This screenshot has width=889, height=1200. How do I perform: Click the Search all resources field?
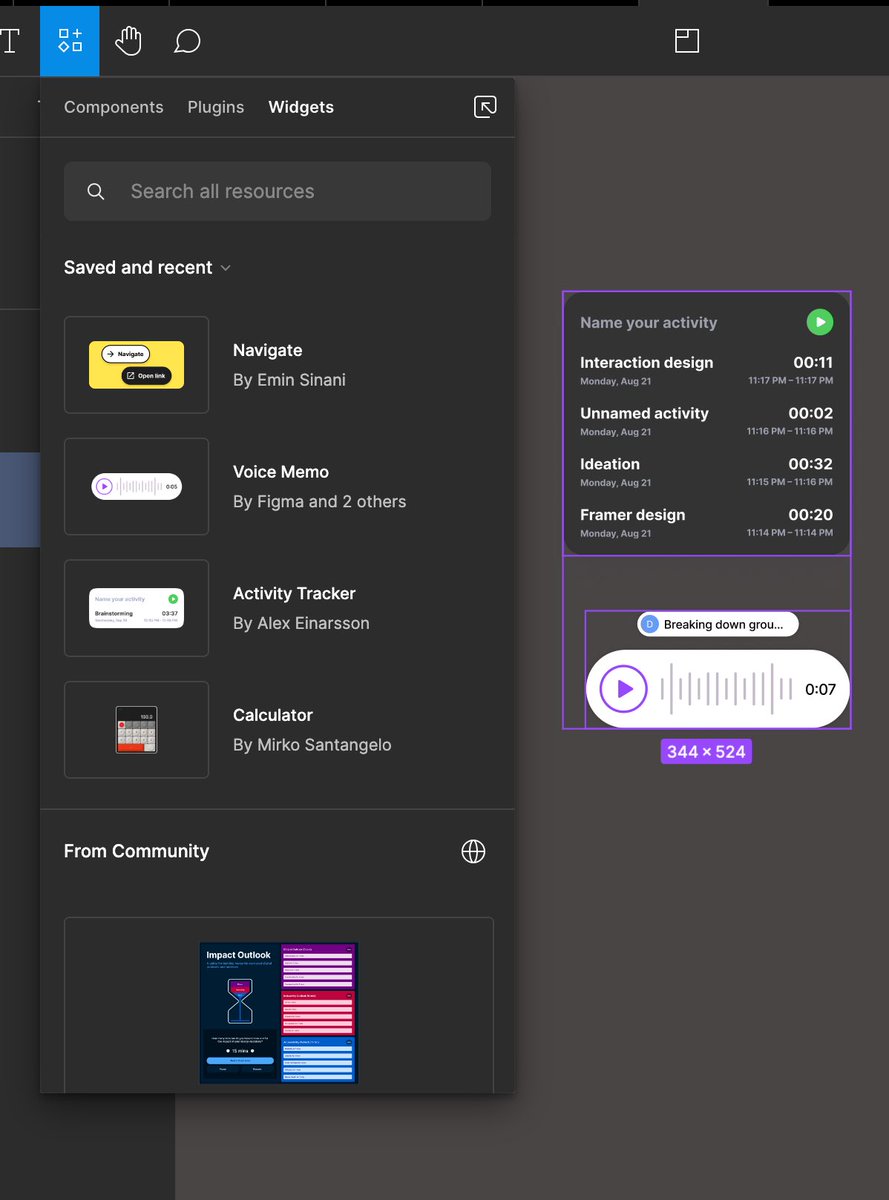[x=277, y=190]
